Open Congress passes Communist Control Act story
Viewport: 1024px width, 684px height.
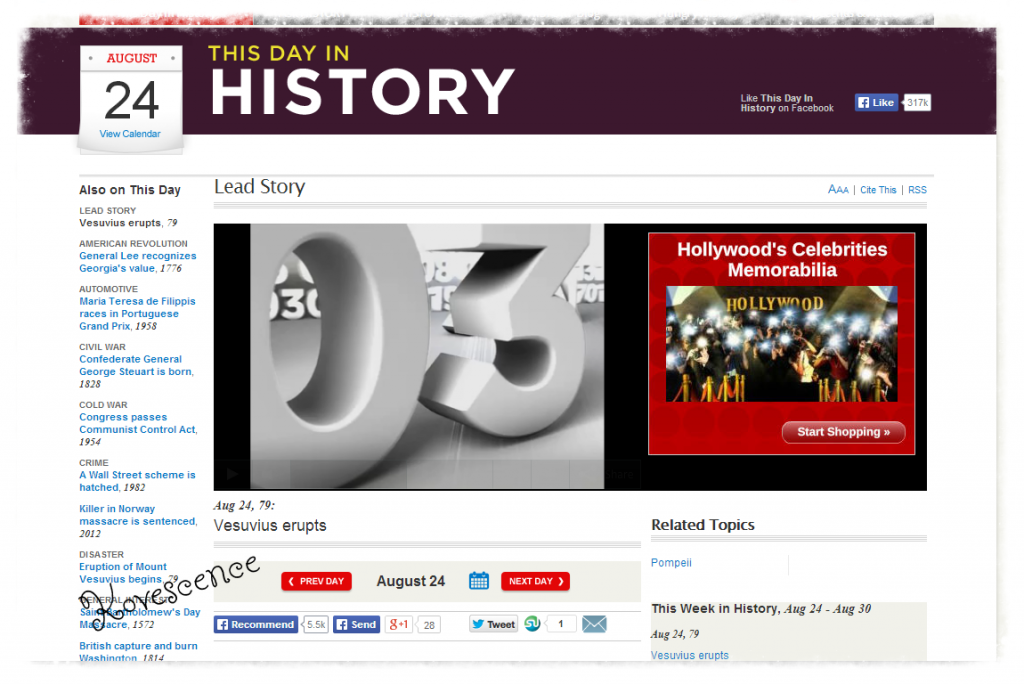point(138,429)
